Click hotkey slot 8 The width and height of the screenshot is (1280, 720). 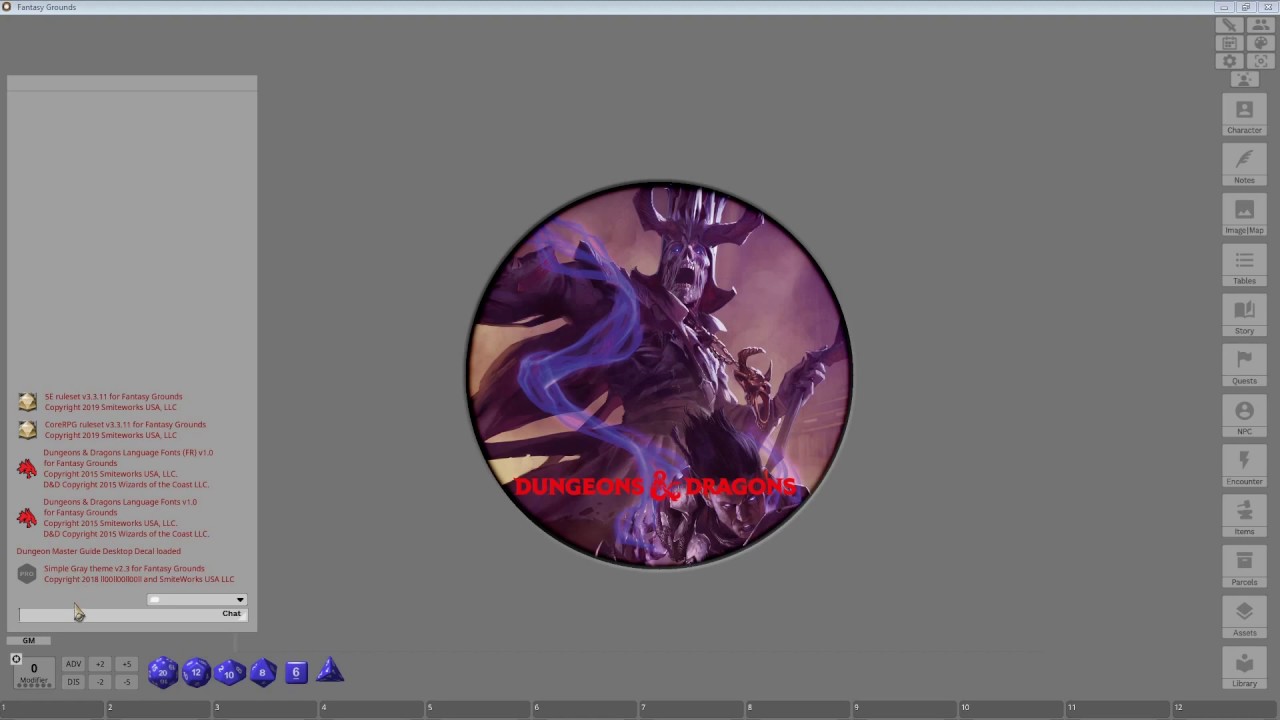pos(800,708)
